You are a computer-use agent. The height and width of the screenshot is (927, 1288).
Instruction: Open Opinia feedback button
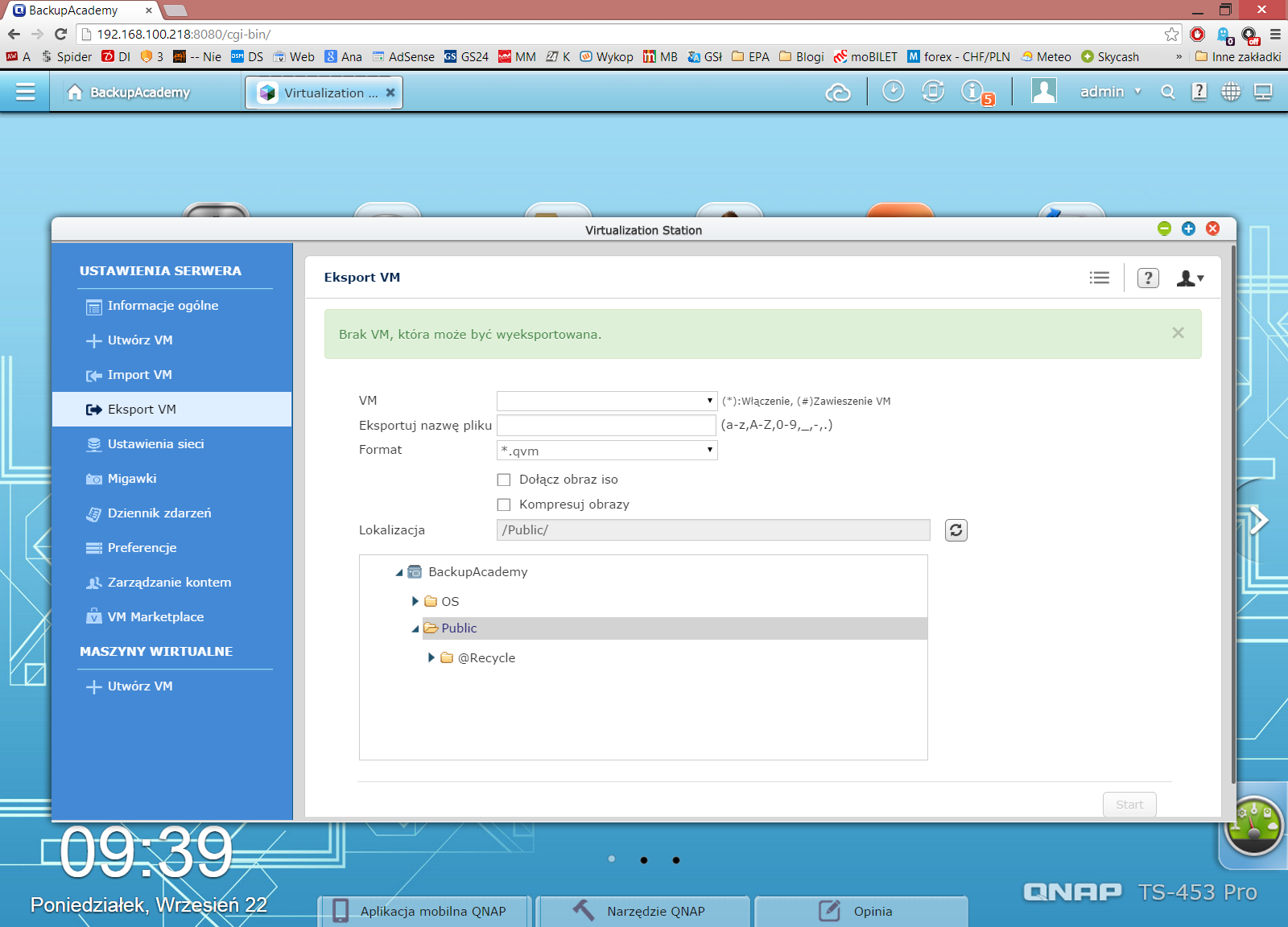(x=861, y=911)
